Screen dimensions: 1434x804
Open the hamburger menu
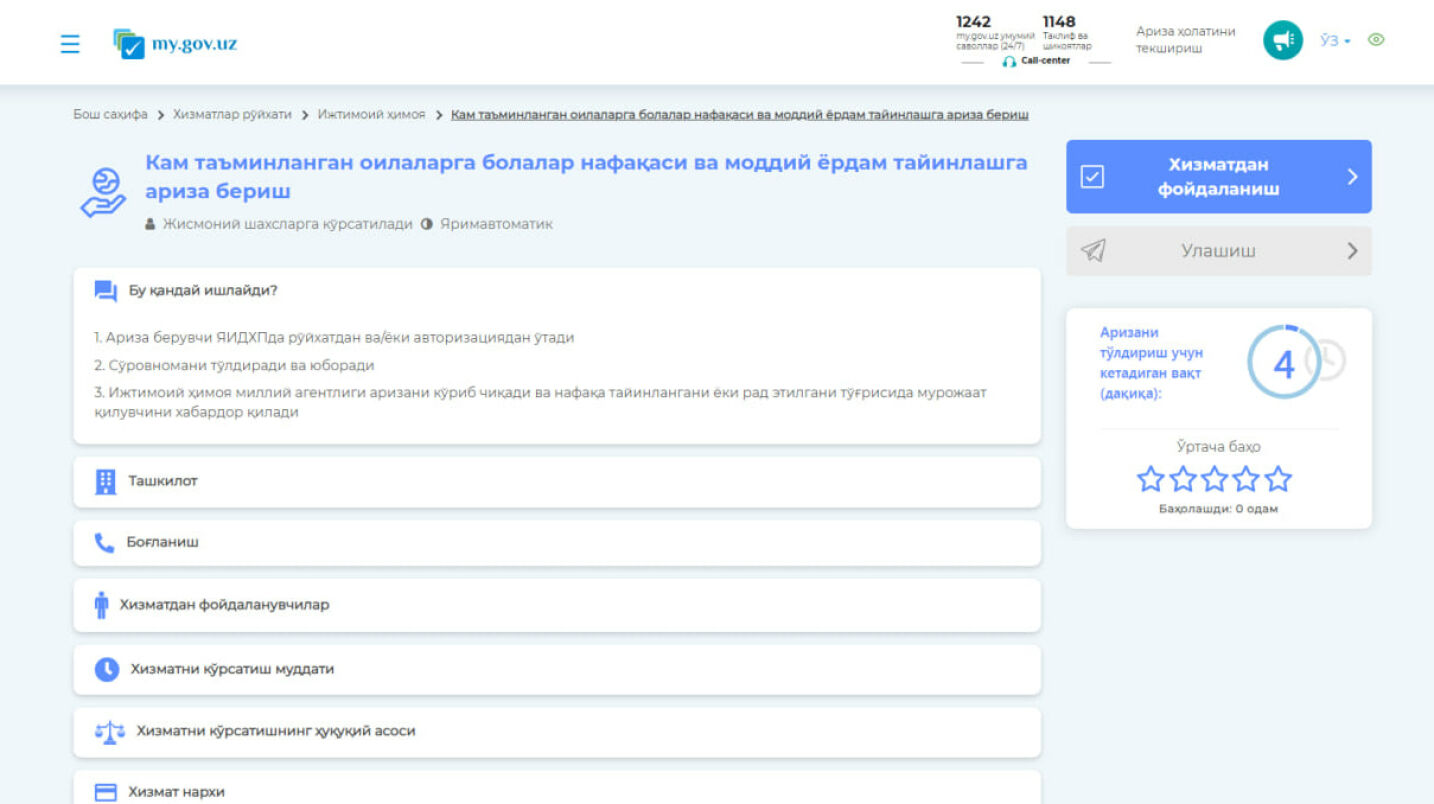click(x=70, y=44)
